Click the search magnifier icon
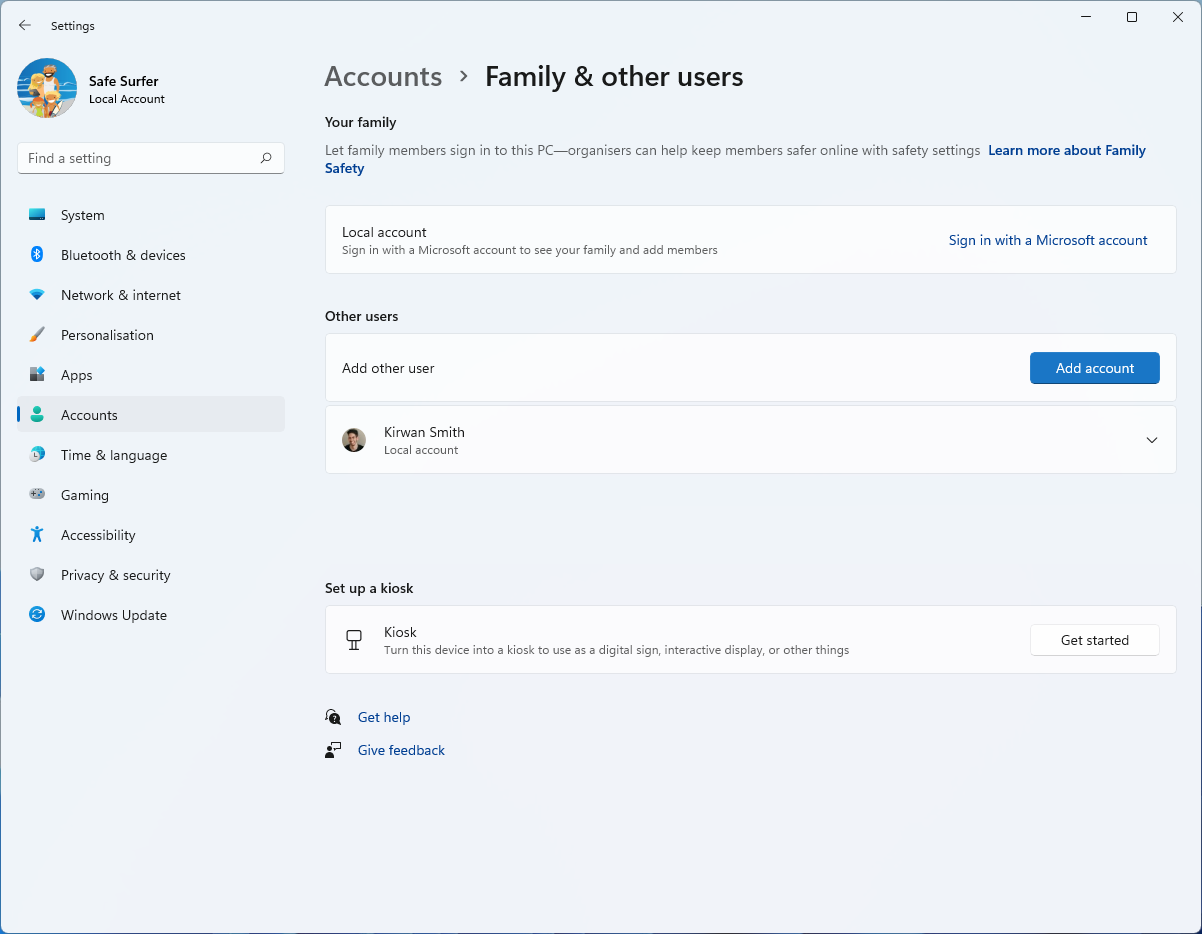1202x934 pixels. pos(266,158)
